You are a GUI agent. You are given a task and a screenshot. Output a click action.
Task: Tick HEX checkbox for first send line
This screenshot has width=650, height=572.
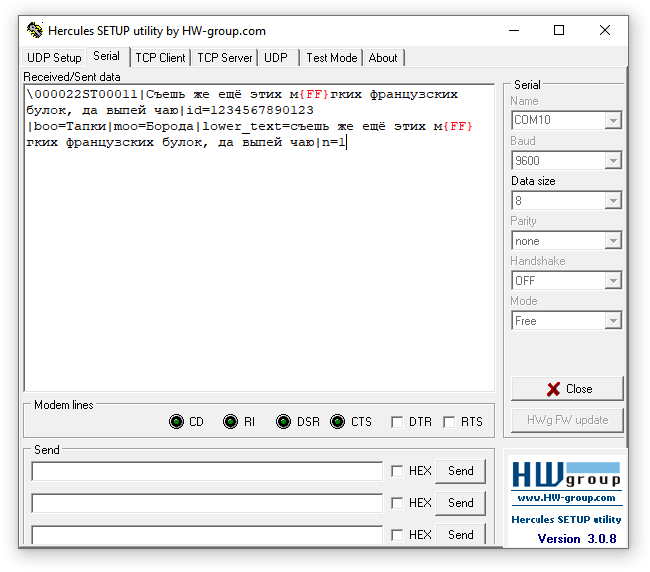coord(397,471)
